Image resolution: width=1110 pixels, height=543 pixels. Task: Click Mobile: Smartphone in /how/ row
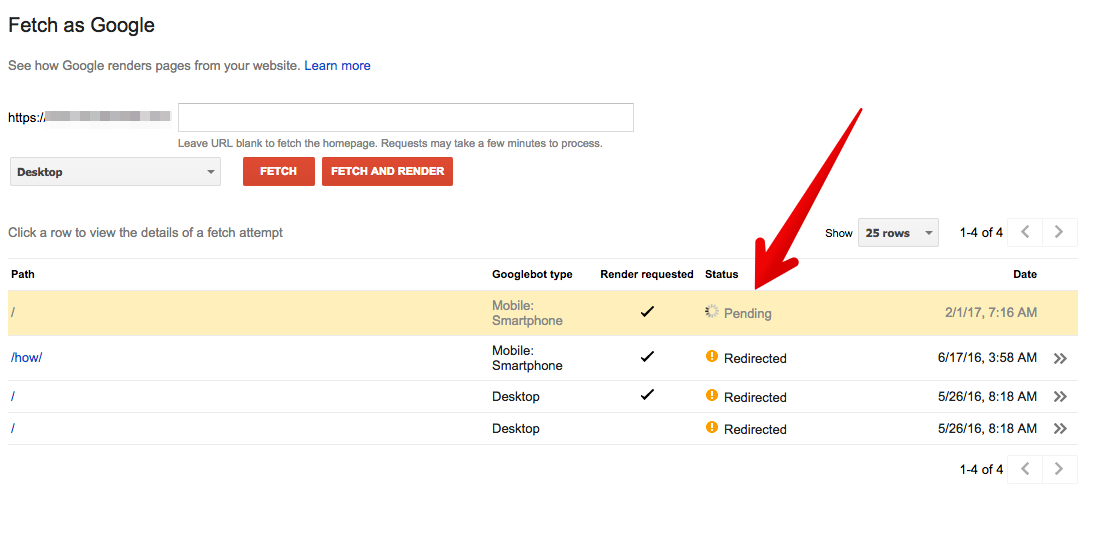point(527,358)
